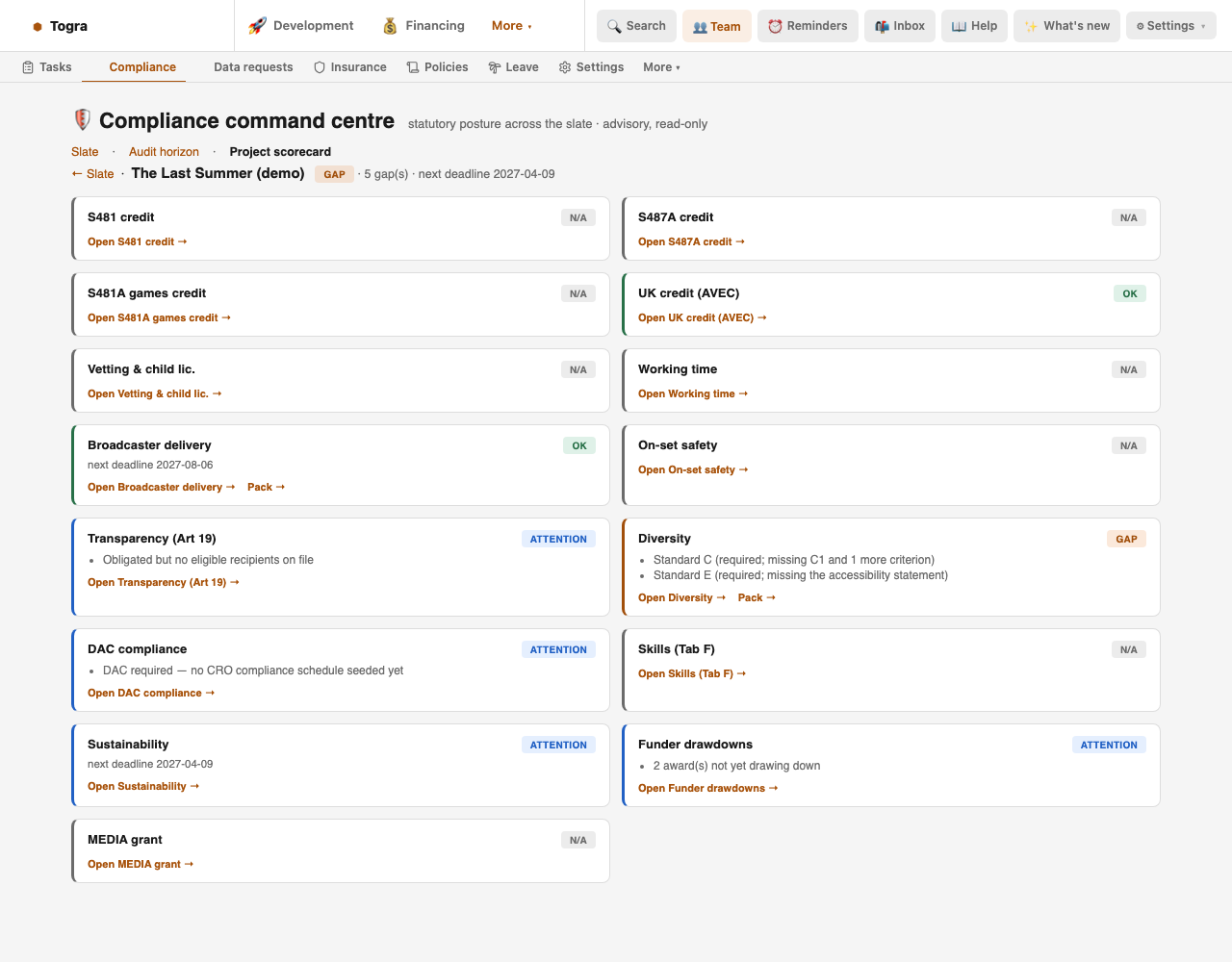Open the Help book button
This screenshot has width=1232, height=962.
pos(974,26)
